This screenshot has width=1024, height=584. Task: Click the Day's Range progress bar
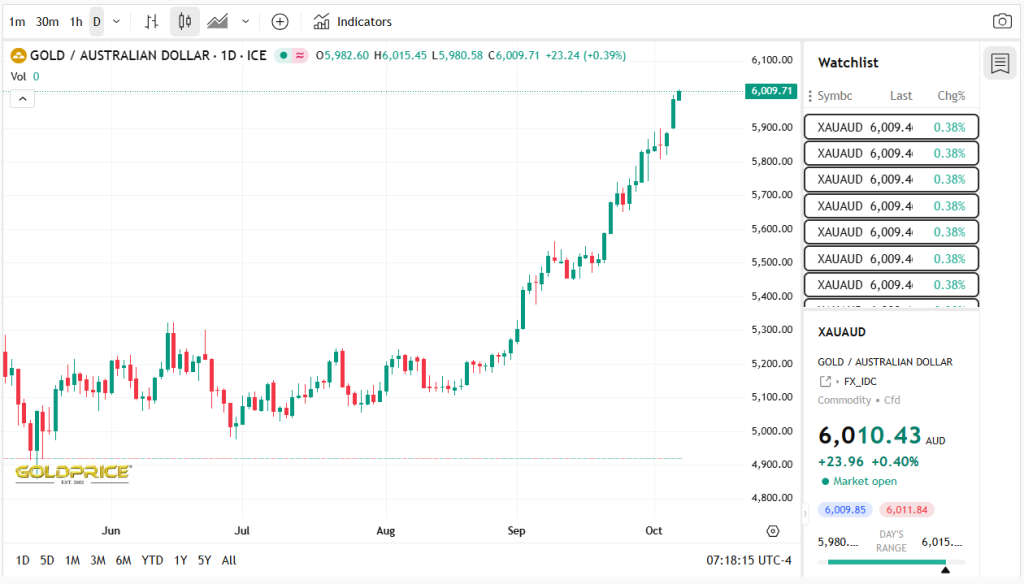click(x=891, y=562)
